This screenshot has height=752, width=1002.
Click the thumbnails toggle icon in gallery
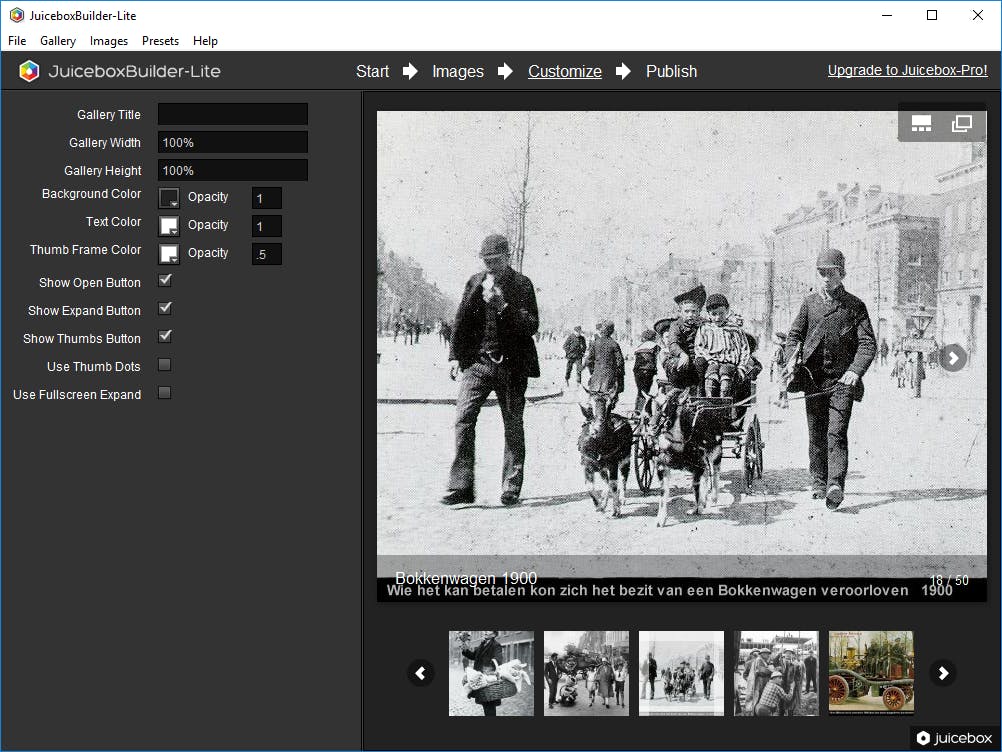coord(921,123)
